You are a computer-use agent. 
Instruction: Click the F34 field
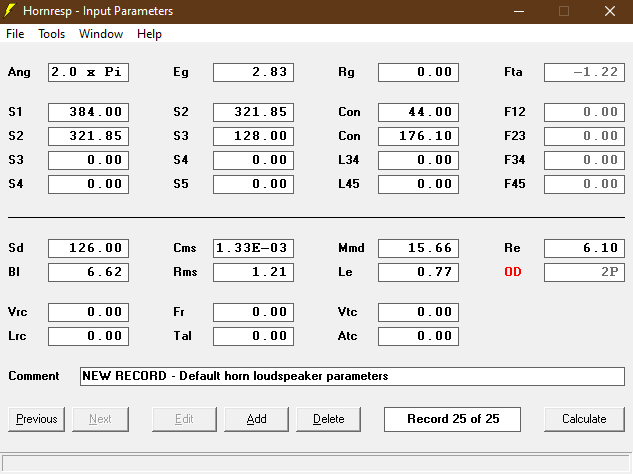tap(585, 160)
